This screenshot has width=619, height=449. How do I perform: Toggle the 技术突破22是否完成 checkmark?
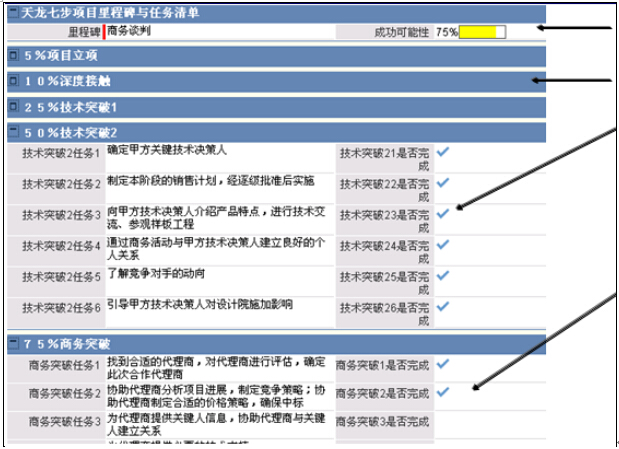point(443,182)
